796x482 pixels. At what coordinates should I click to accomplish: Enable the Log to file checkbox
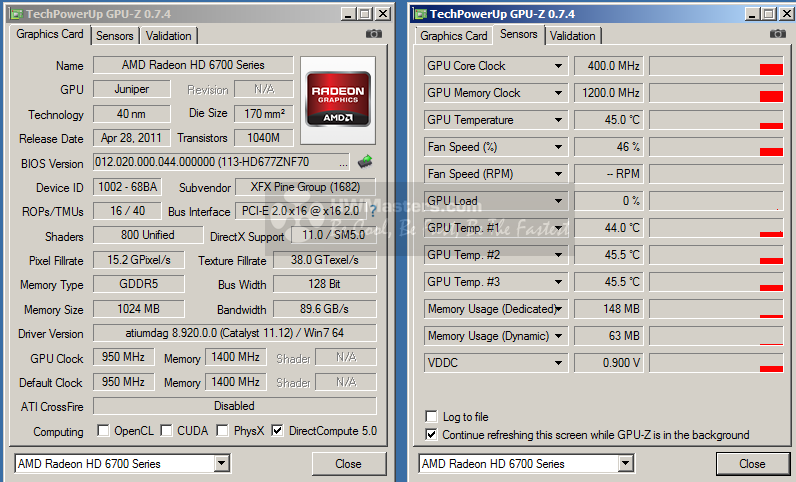tap(431, 417)
